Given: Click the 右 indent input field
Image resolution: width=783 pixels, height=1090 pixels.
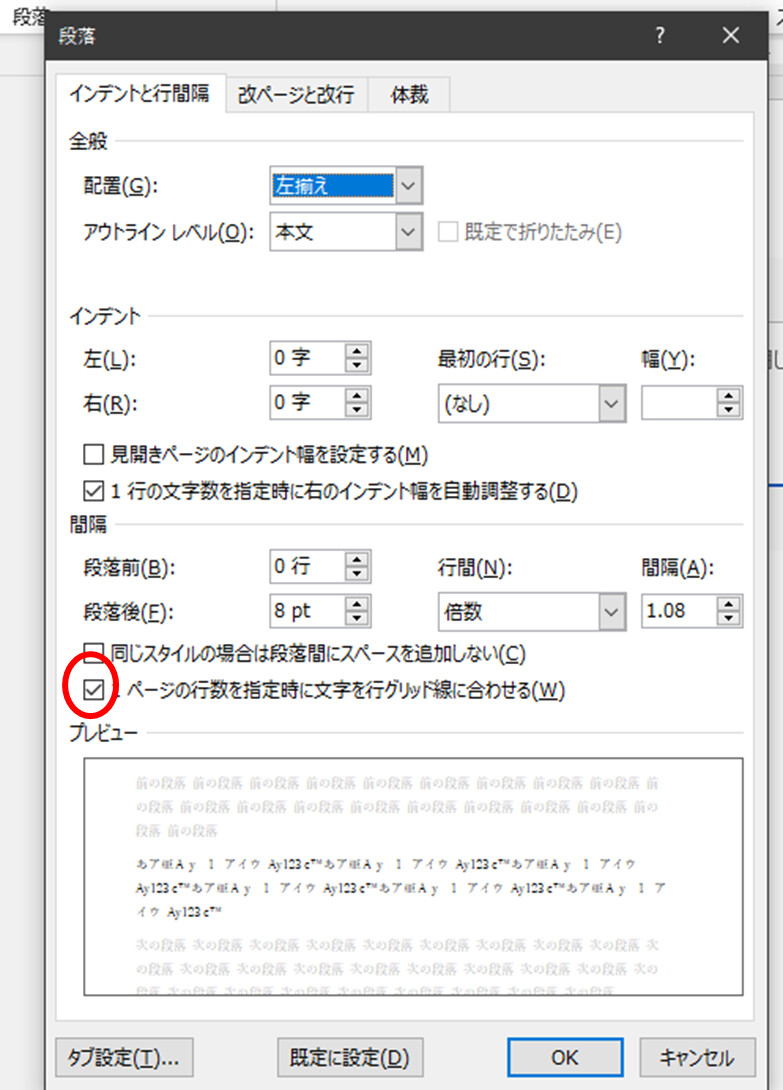Looking at the screenshot, I should 308,403.
